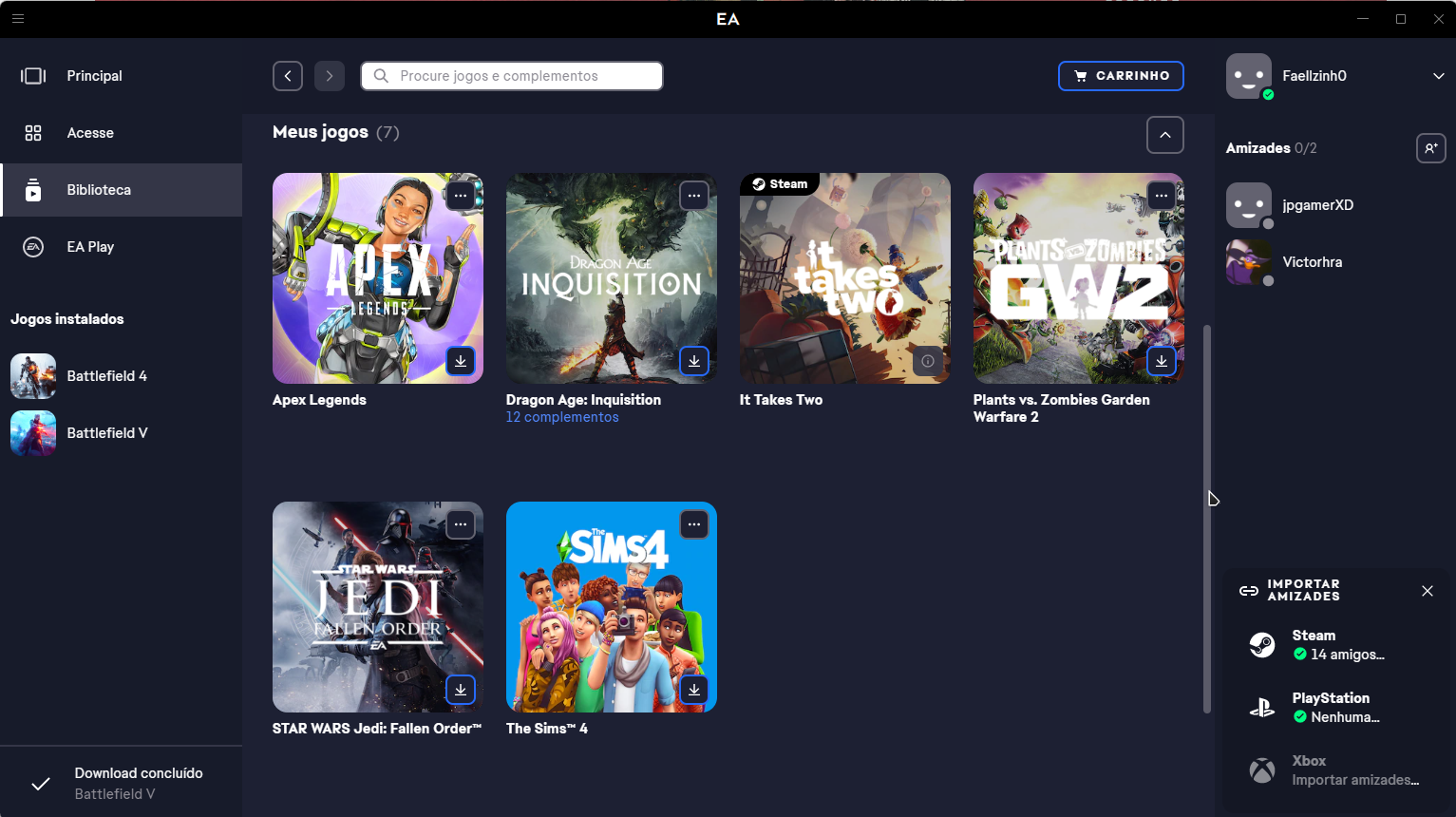Viewport: 1456px width, 817px height.
Task: Open the hamburger menu icon
Action: (x=18, y=18)
